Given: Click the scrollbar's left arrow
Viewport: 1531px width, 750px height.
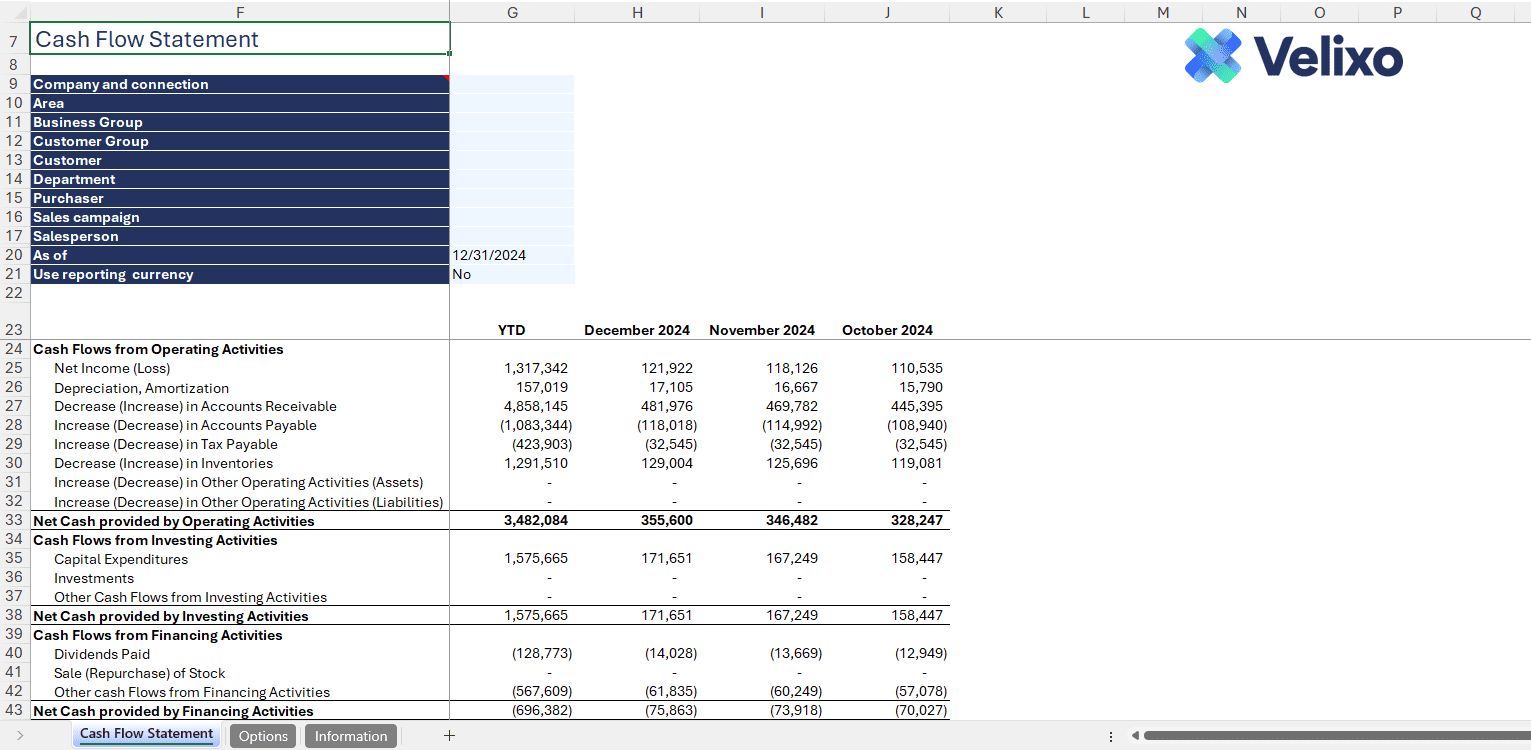Looking at the screenshot, I should pos(1135,735).
